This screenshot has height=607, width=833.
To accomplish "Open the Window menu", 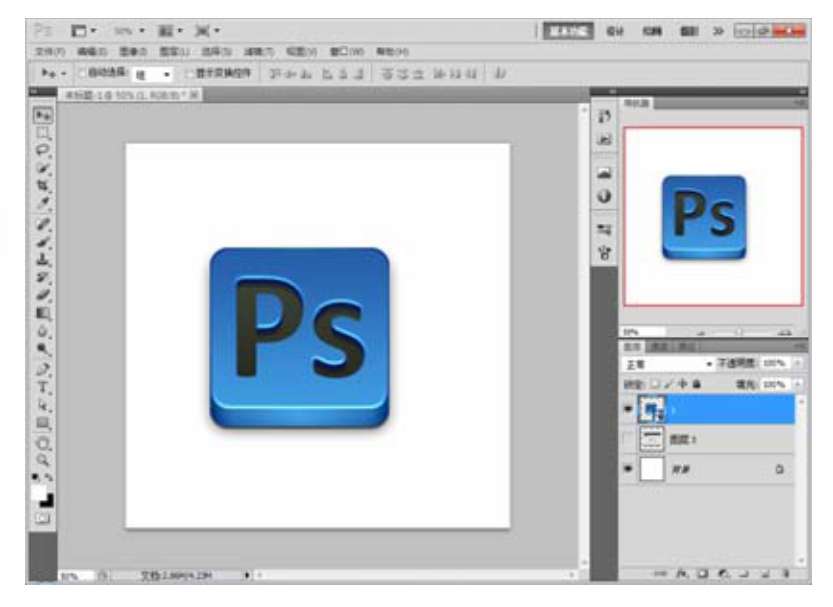I will coord(347,52).
